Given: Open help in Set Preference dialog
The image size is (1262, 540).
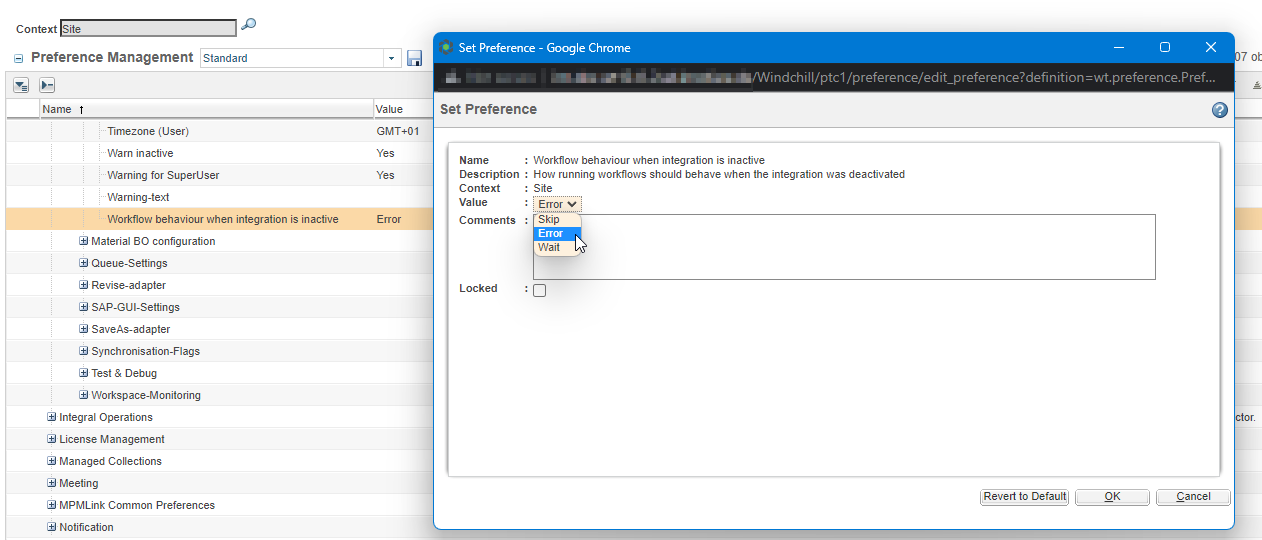Looking at the screenshot, I should point(1219,110).
